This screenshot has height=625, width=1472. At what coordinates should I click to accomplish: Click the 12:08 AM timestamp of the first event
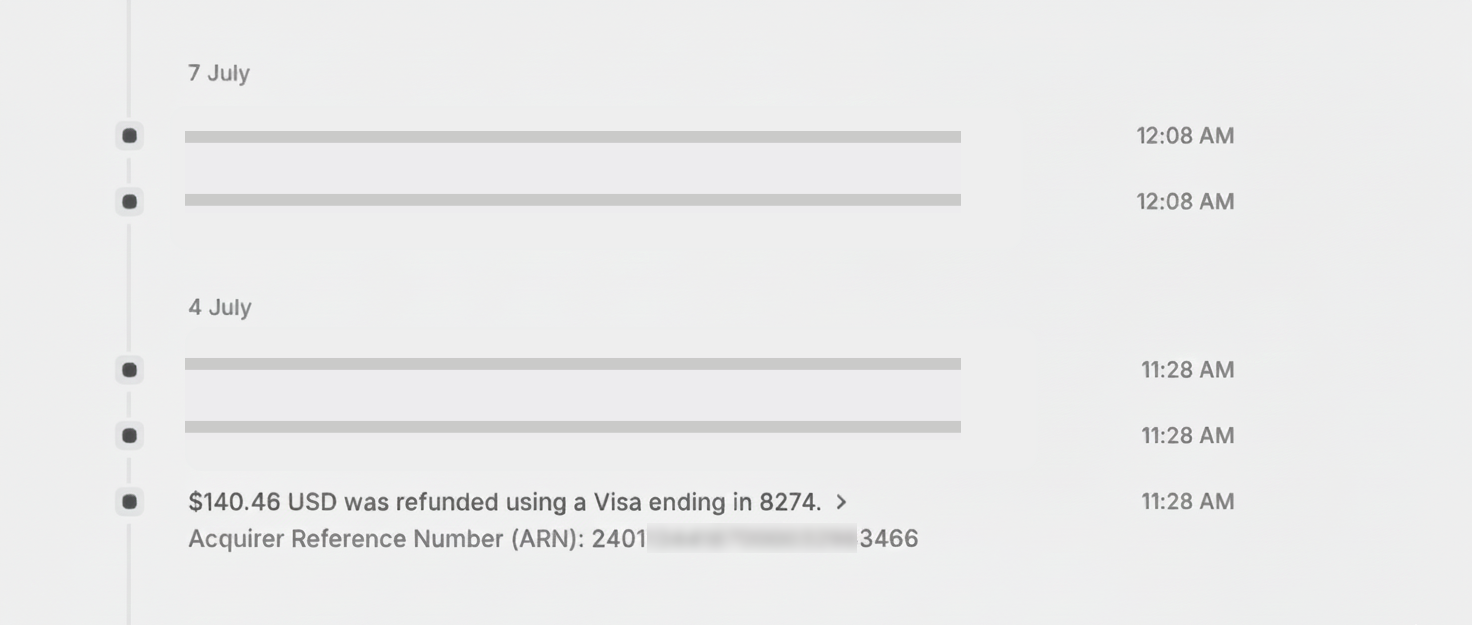click(1184, 135)
